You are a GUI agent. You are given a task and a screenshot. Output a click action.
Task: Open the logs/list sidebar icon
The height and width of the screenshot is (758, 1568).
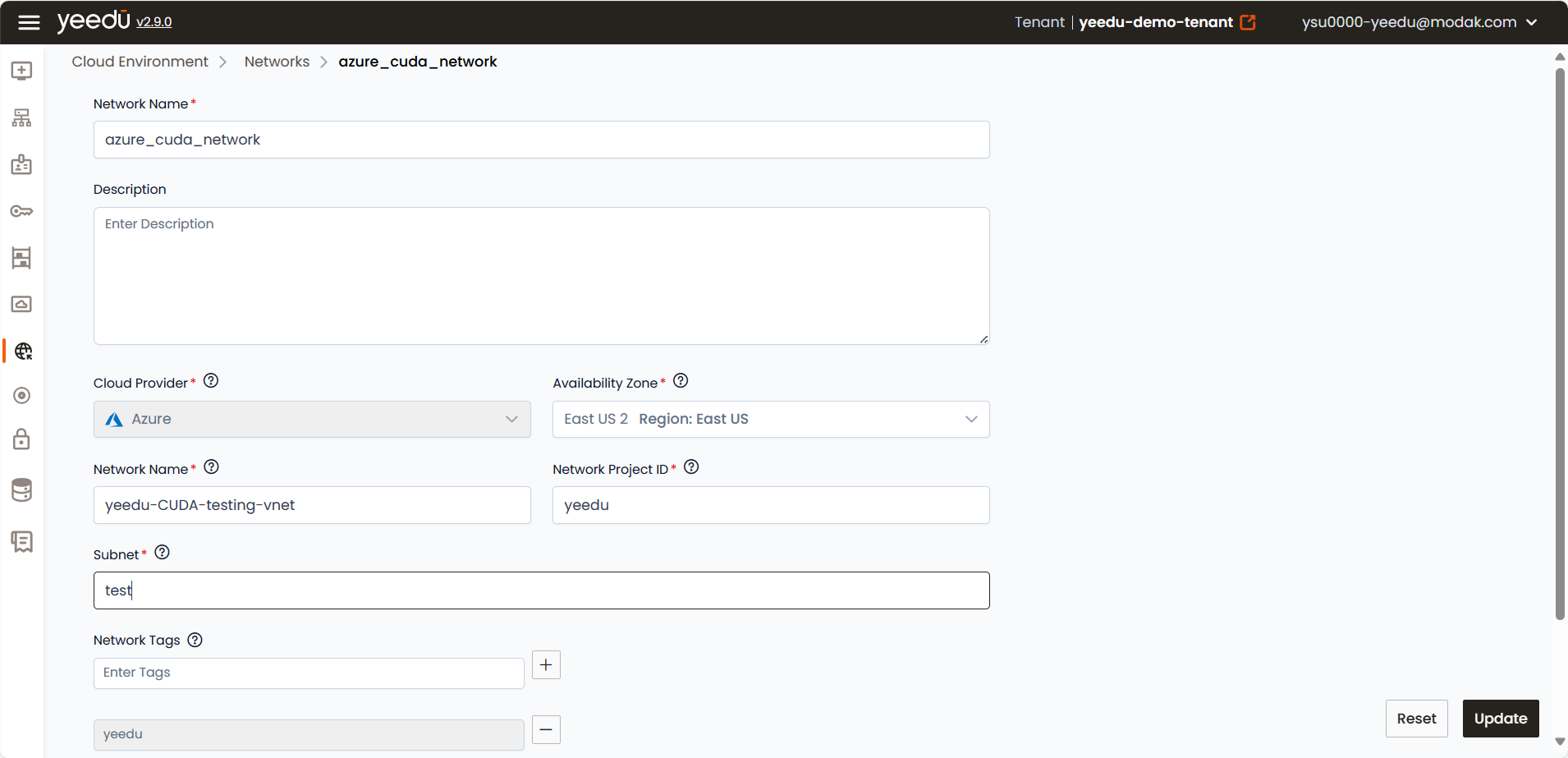point(22,542)
